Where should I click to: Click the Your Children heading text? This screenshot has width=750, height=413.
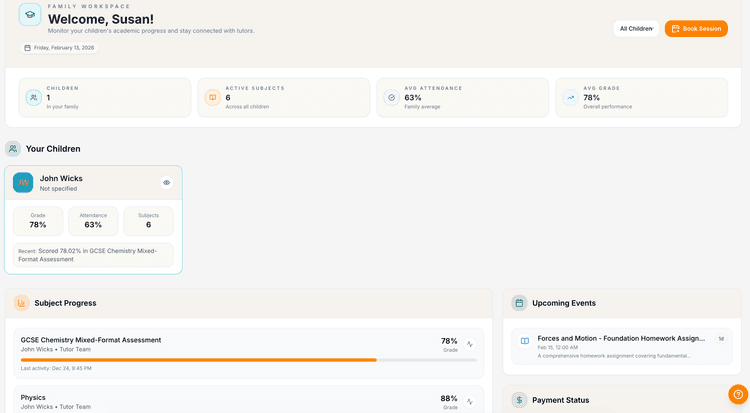tap(53, 149)
